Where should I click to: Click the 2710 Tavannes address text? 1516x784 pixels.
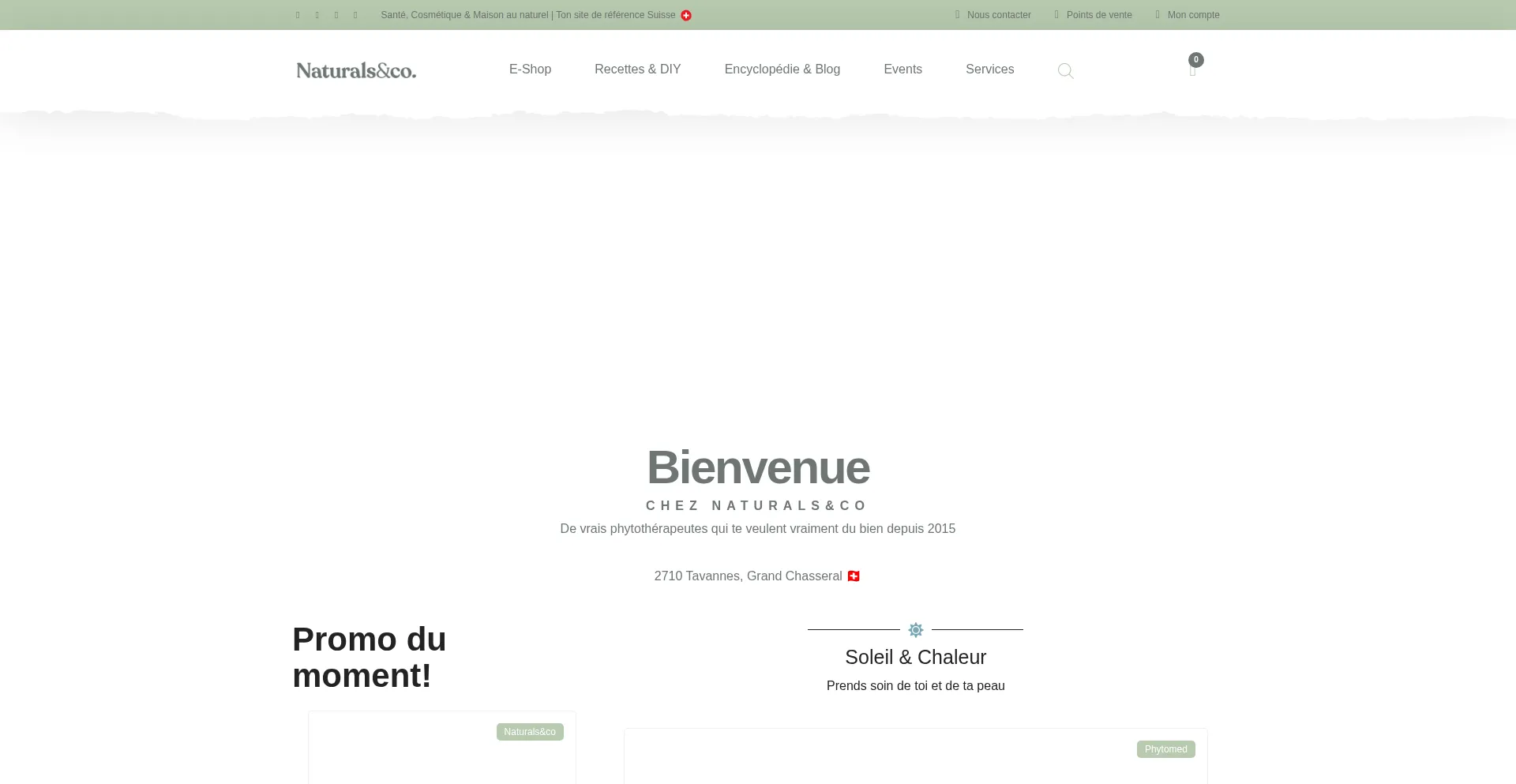(749, 576)
